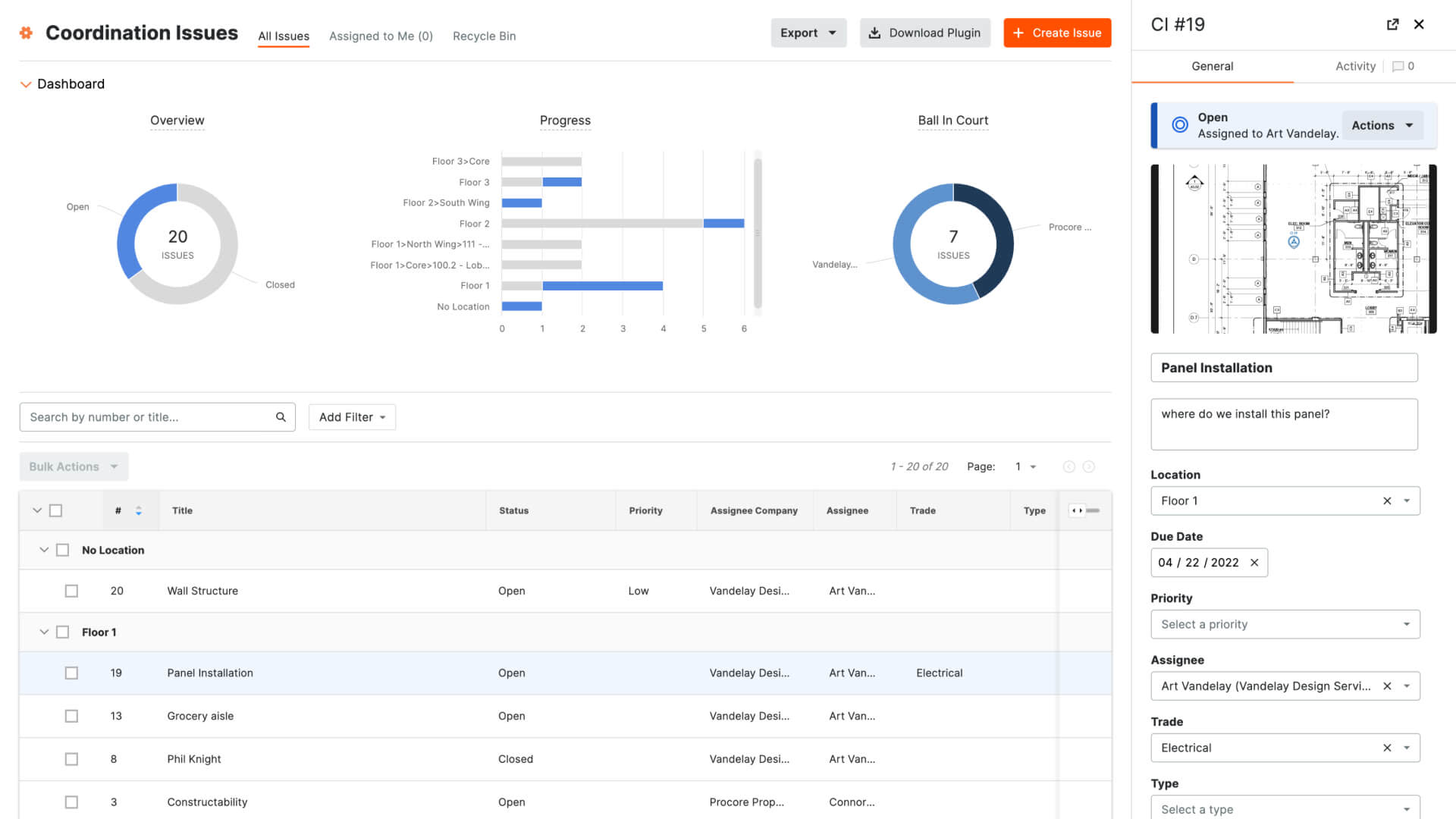1456x819 pixels.
Task: Switch to the Assigned to Me tab
Action: coord(382,36)
